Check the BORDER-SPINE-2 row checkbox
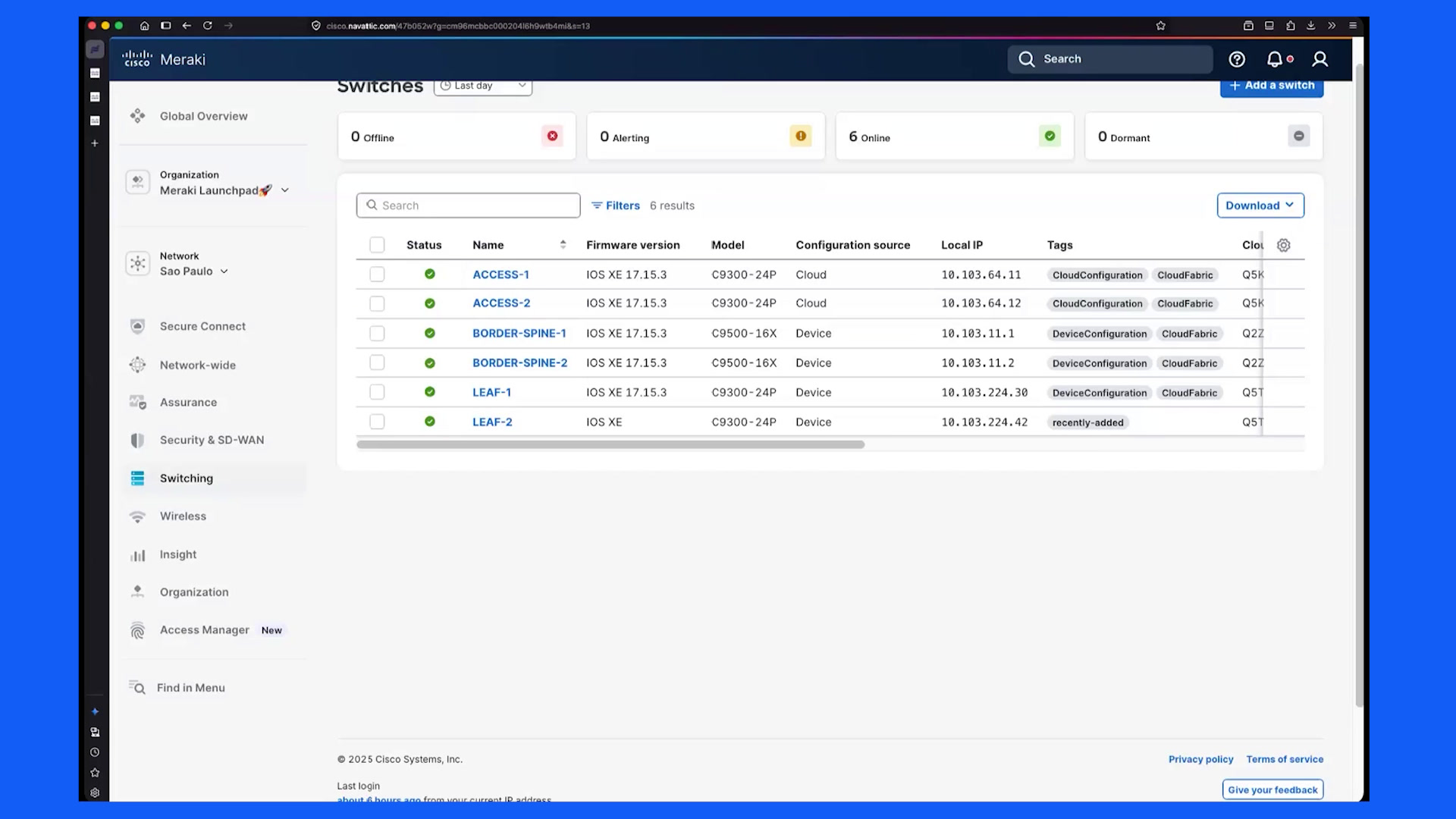This screenshot has height=819, width=1456. 377,362
